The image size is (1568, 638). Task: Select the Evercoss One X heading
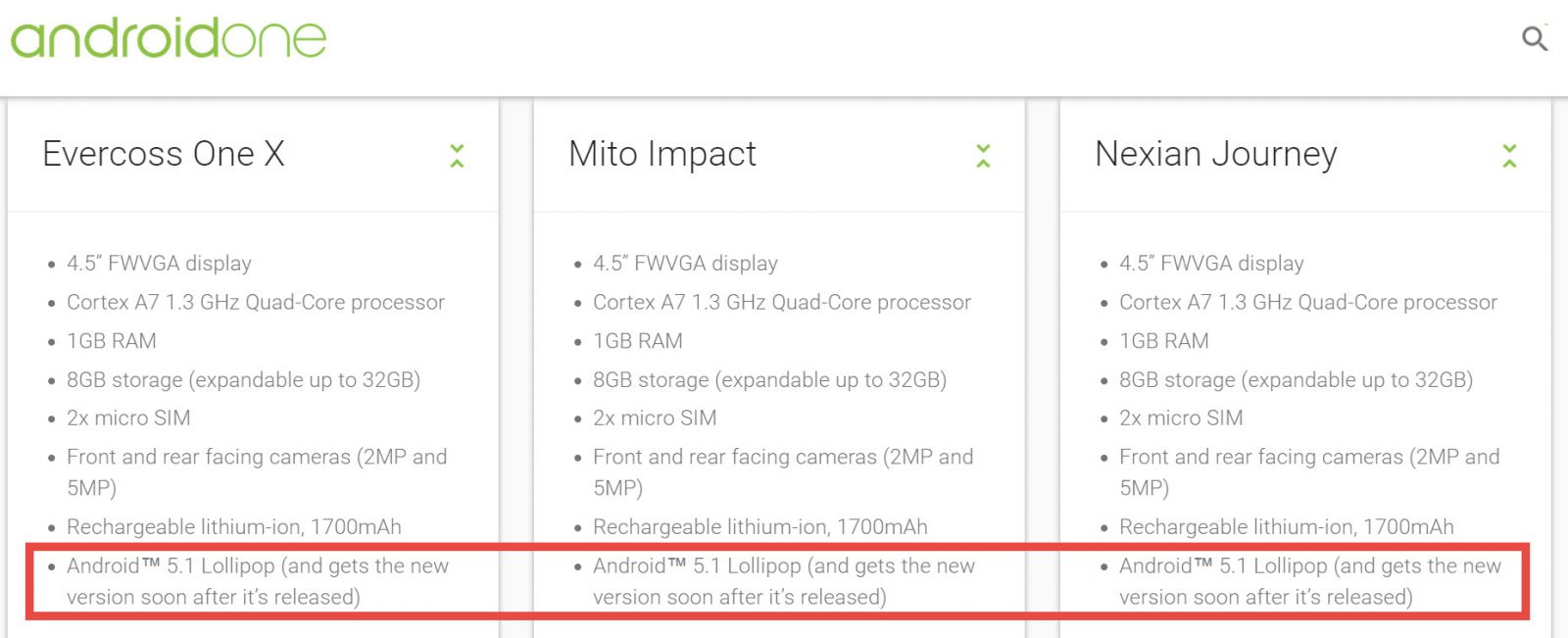tap(164, 154)
